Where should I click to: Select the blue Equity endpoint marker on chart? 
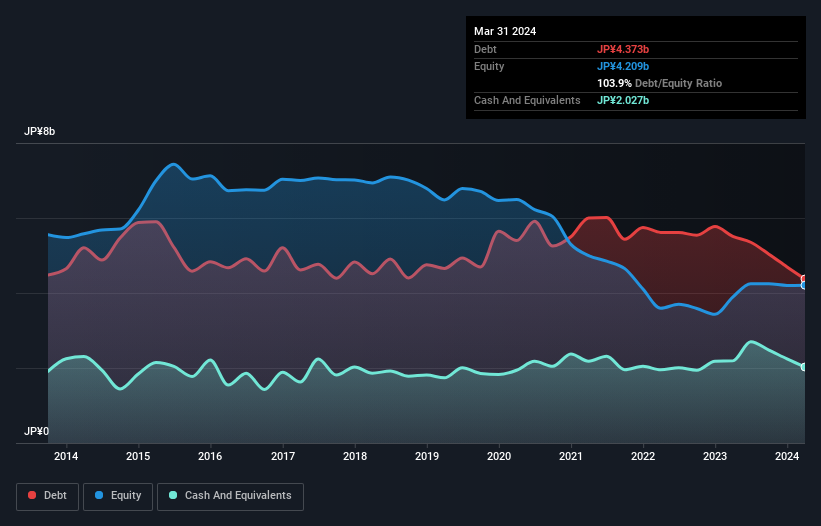[x=804, y=286]
